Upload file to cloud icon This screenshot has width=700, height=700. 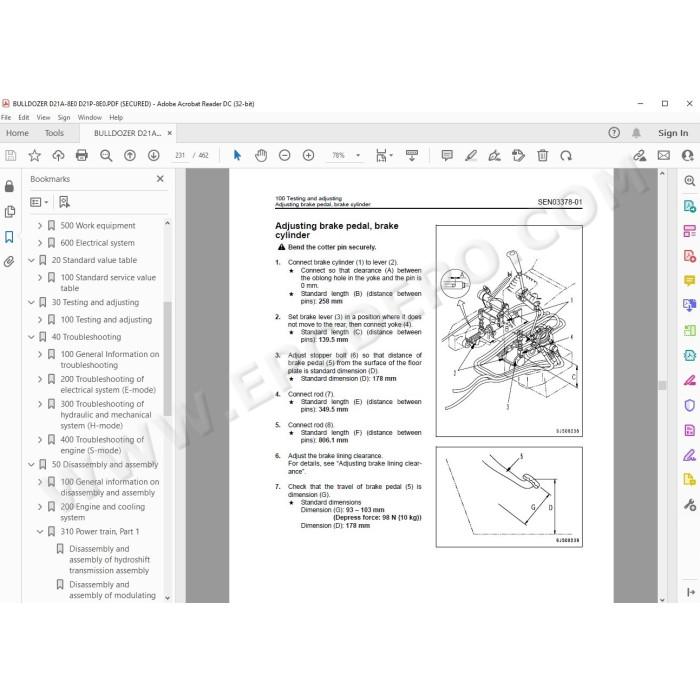58,155
